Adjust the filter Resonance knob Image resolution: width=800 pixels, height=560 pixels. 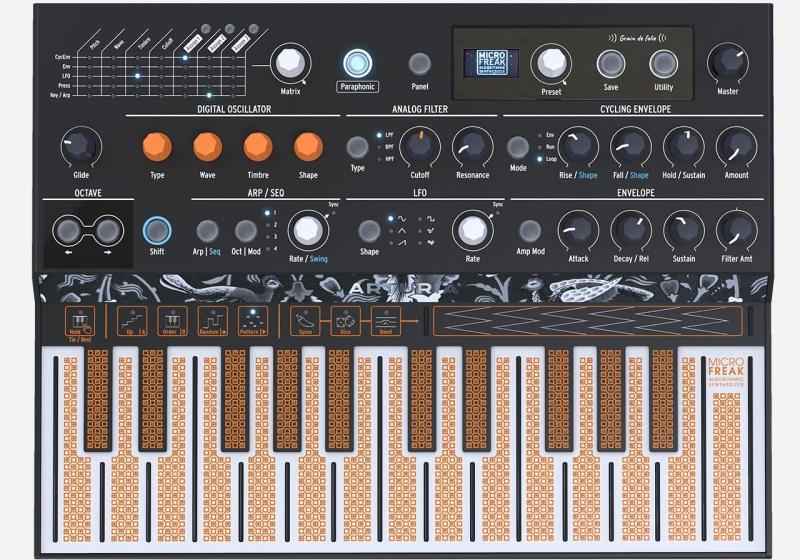(x=472, y=147)
